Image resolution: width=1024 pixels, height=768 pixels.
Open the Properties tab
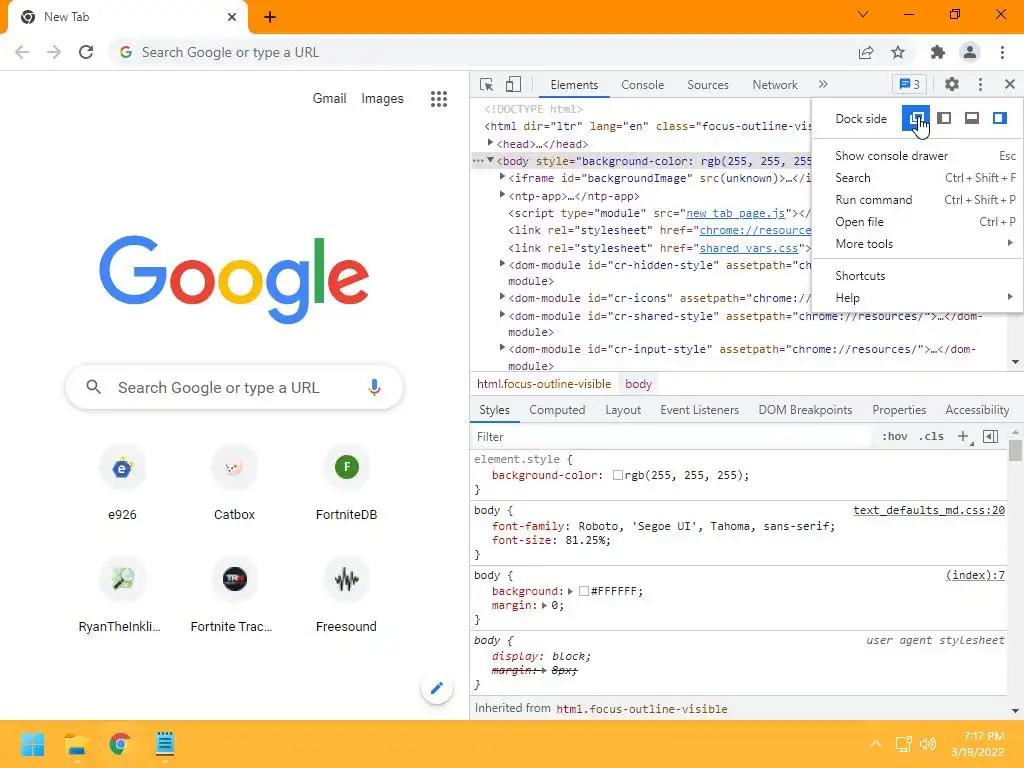pyautogui.click(x=899, y=410)
